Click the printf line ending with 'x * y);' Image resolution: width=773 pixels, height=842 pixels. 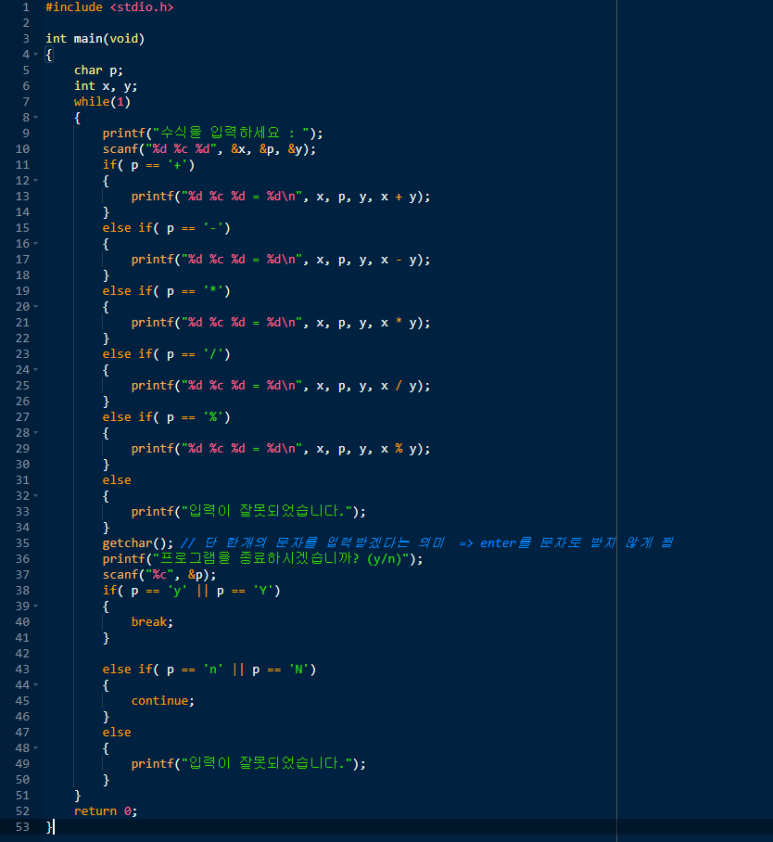click(x=281, y=323)
